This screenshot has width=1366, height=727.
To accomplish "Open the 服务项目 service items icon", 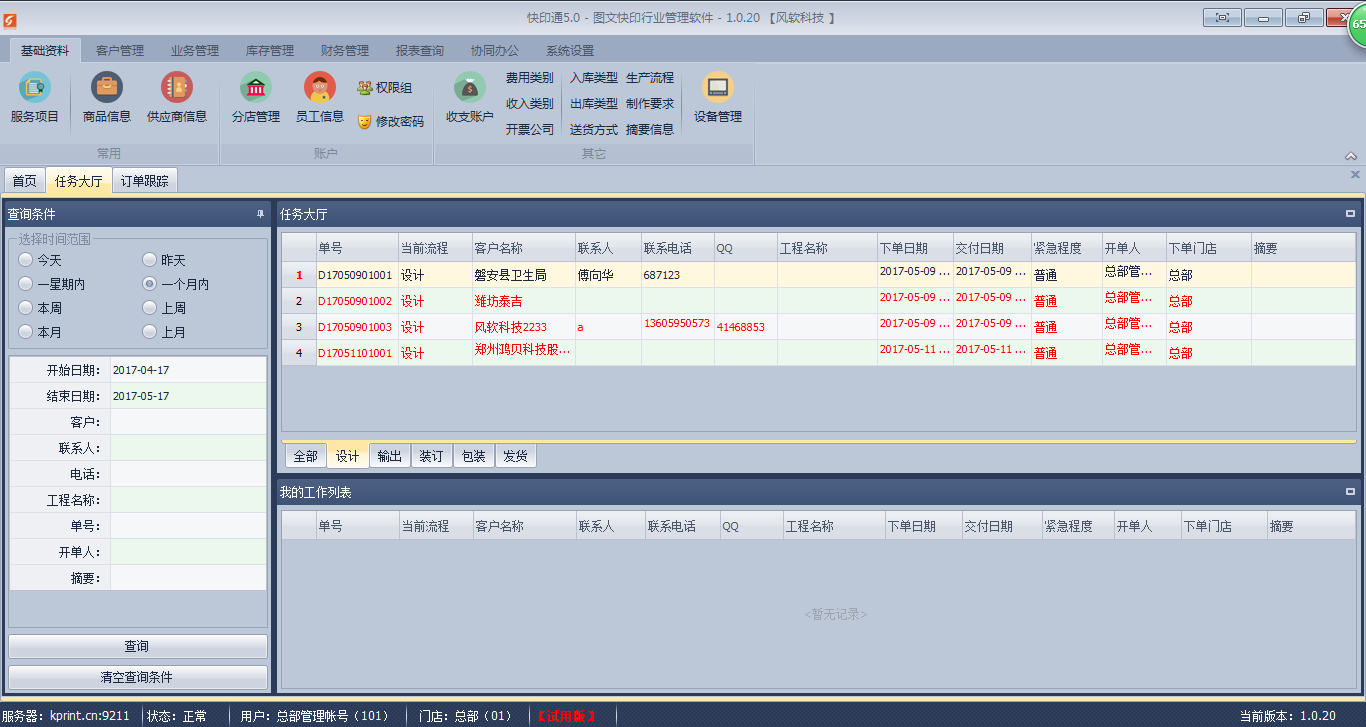I will (35, 89).
